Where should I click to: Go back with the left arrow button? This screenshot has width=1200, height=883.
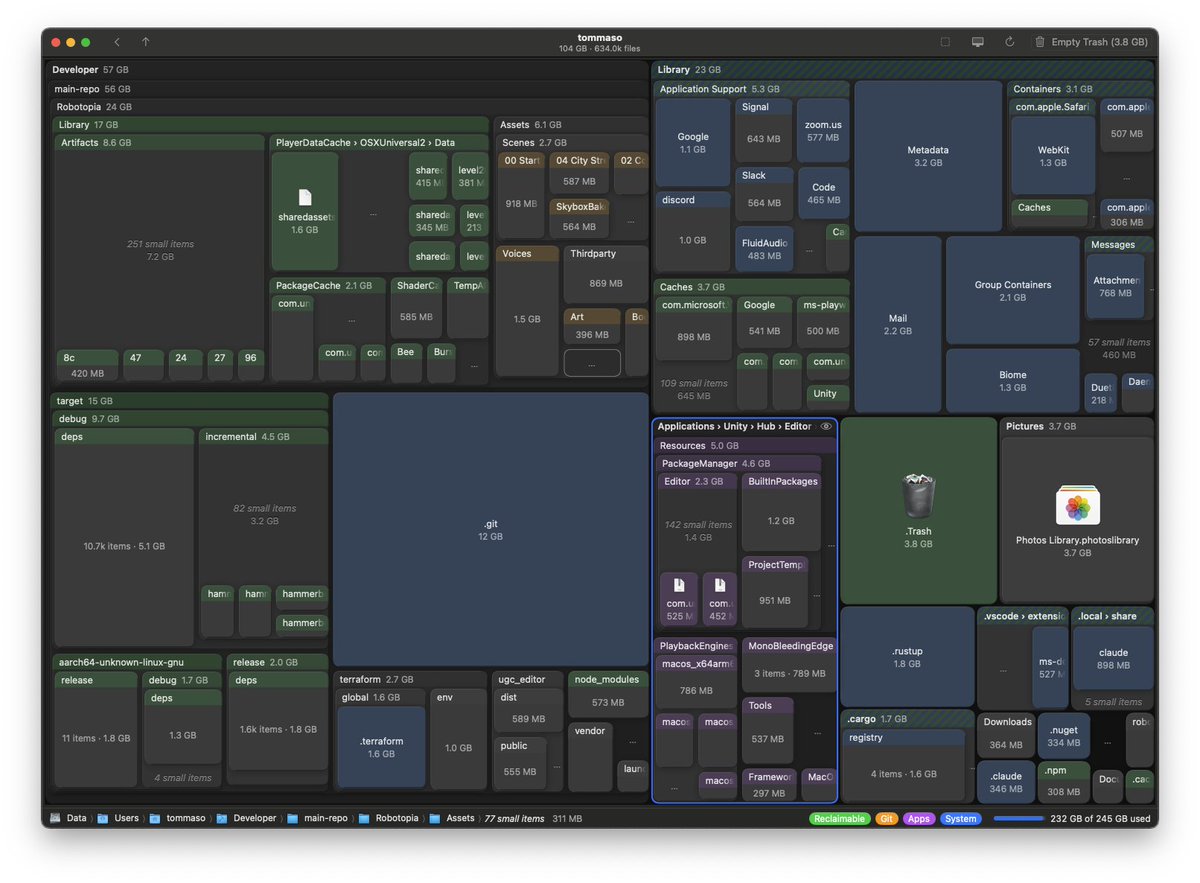pos(117,42)
